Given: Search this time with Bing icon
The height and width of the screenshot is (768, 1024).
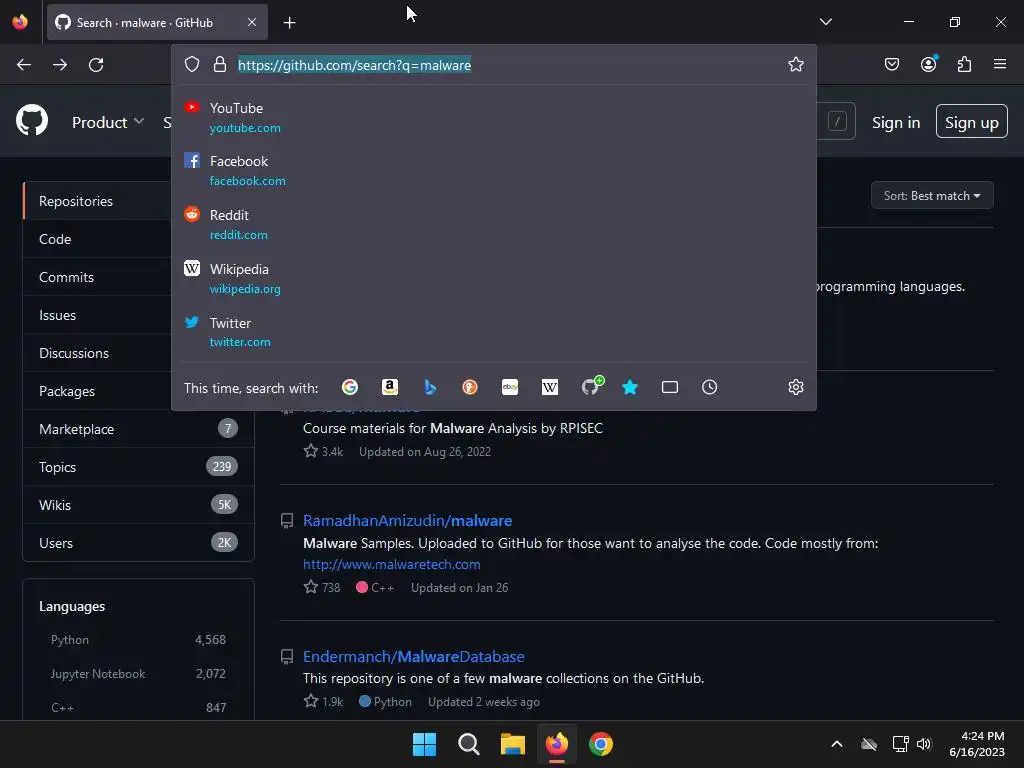Looking at the screenshot, I should 430,387.
